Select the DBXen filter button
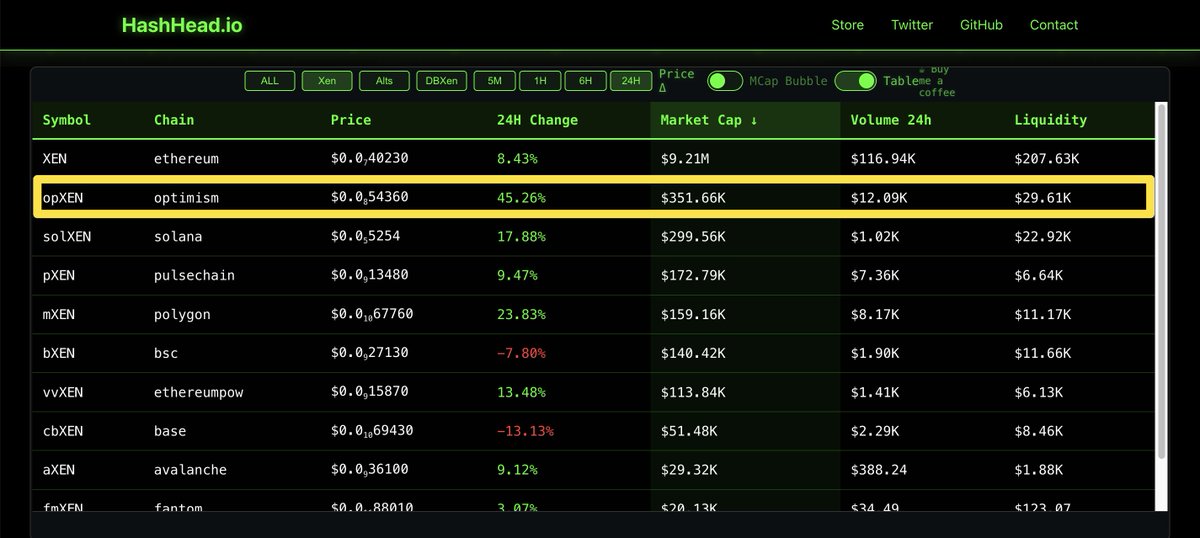Viewport: 1200px width, 538px height. [x=441, y=81]
